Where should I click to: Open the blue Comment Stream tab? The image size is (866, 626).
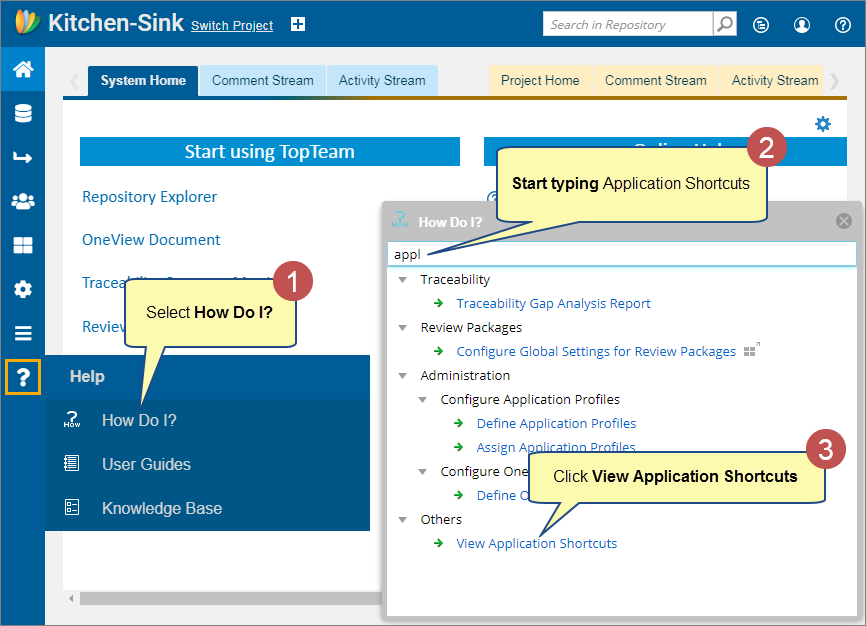click(262, 81)
